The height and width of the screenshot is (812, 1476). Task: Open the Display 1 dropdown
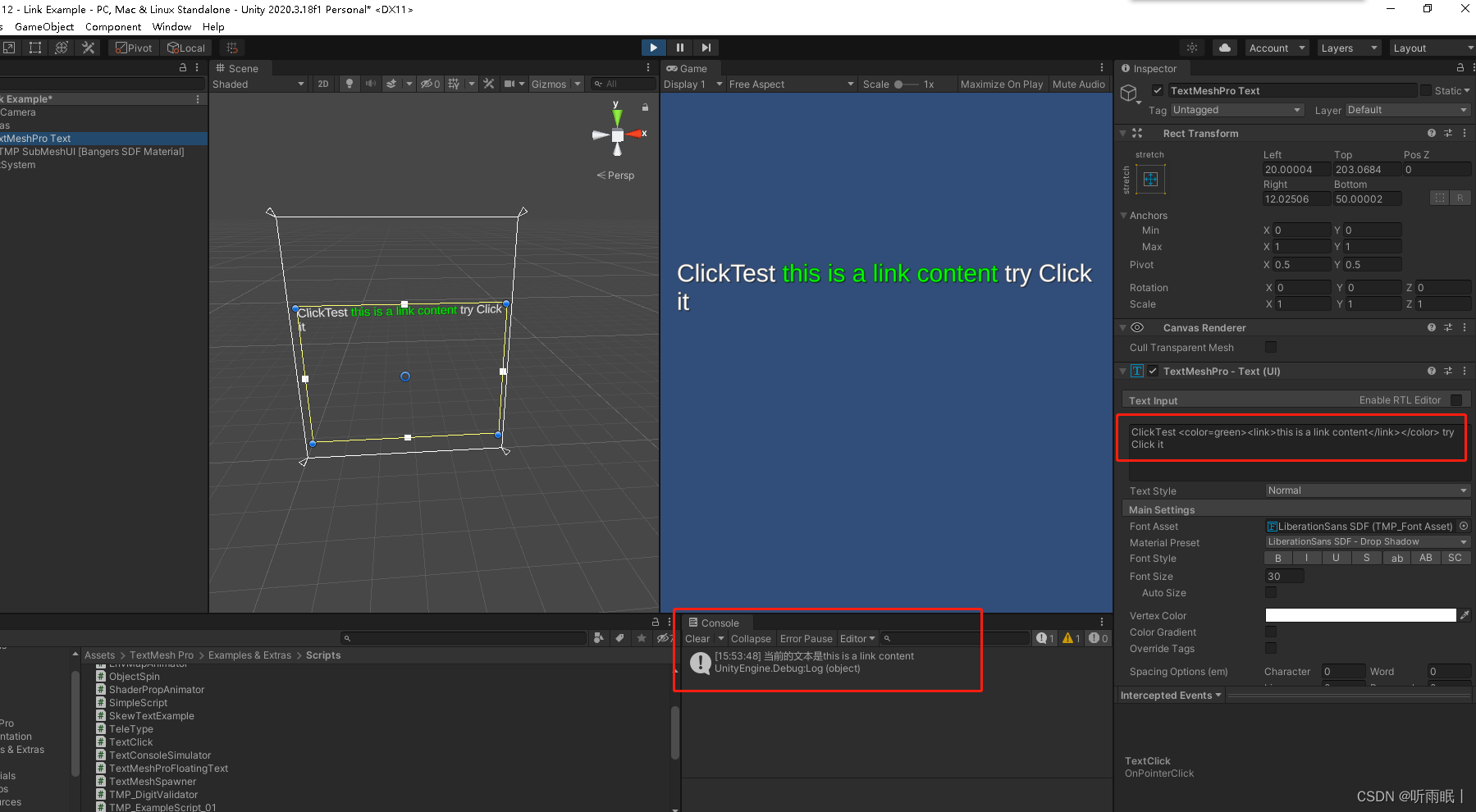coord(693,84)
